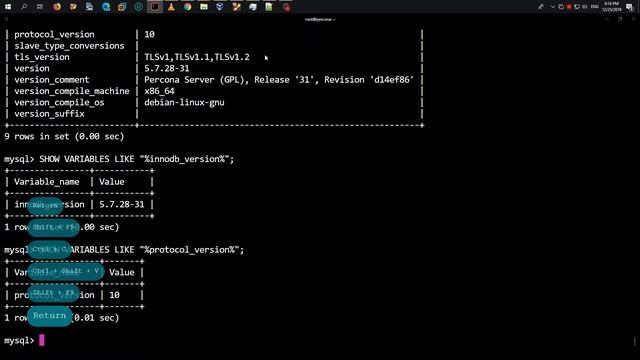Screen dimensions: 640x360
Task: Open the VirtualBox cube icon on taskbar
Action: (x=220, y=7)
